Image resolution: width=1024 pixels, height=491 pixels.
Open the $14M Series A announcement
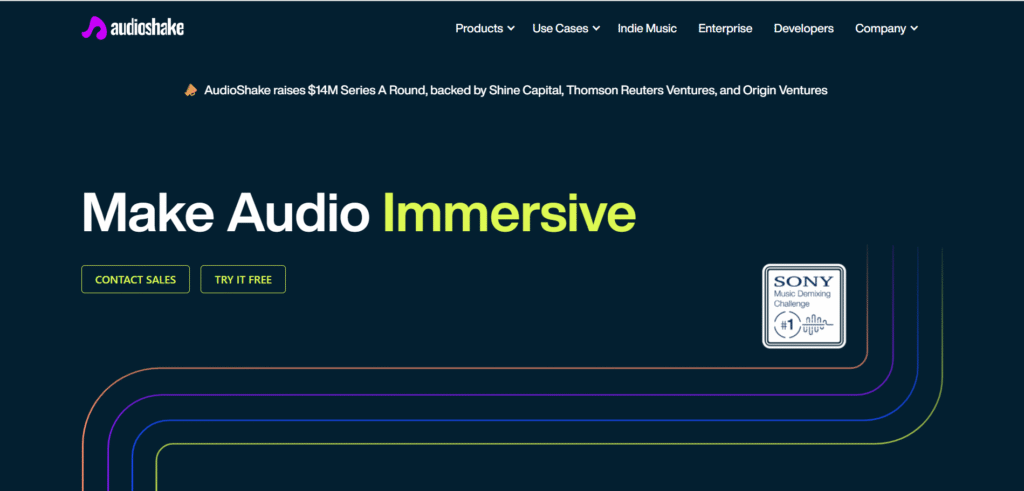pos(515,90)
